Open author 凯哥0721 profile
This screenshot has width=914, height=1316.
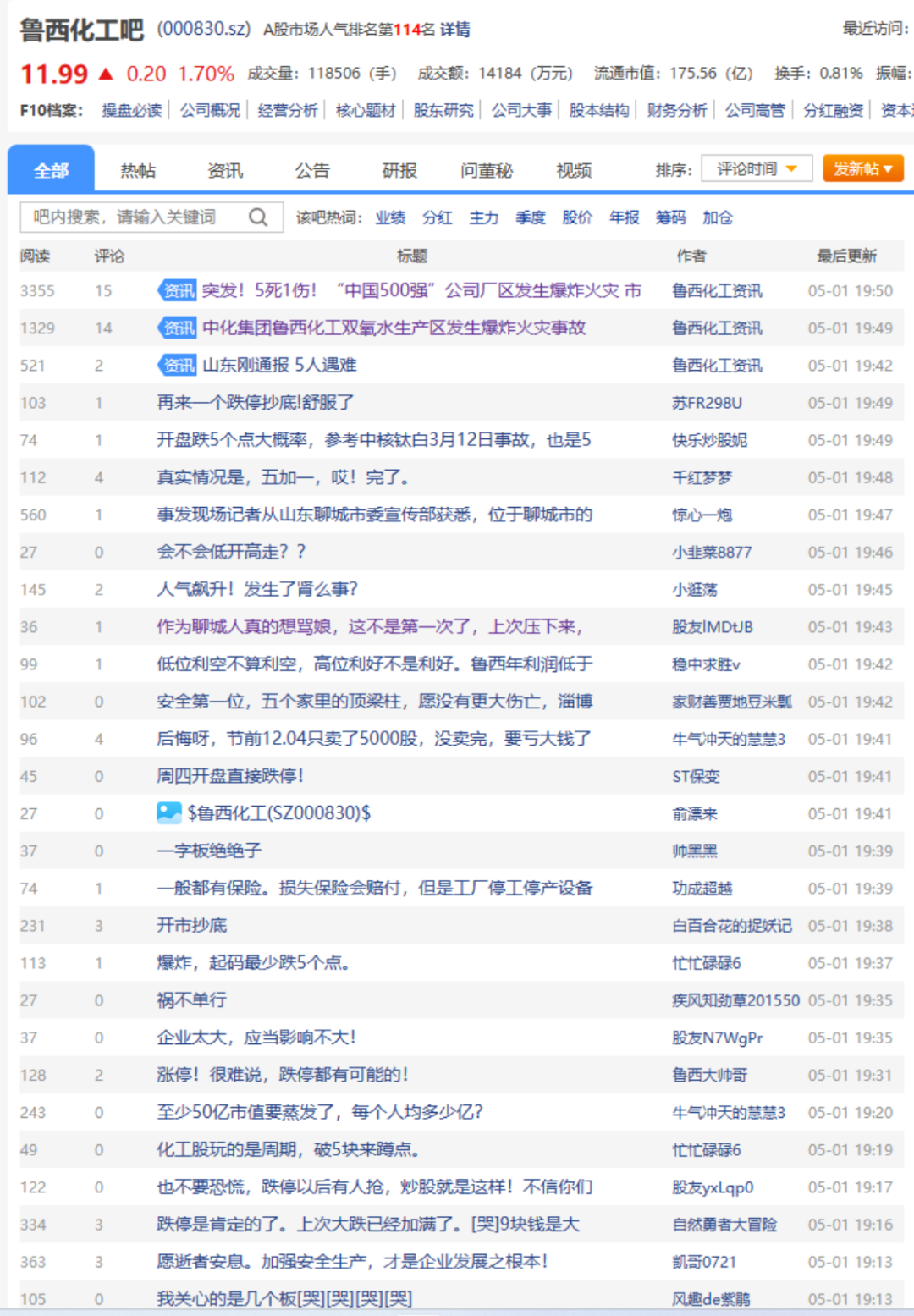[704, 1261]
